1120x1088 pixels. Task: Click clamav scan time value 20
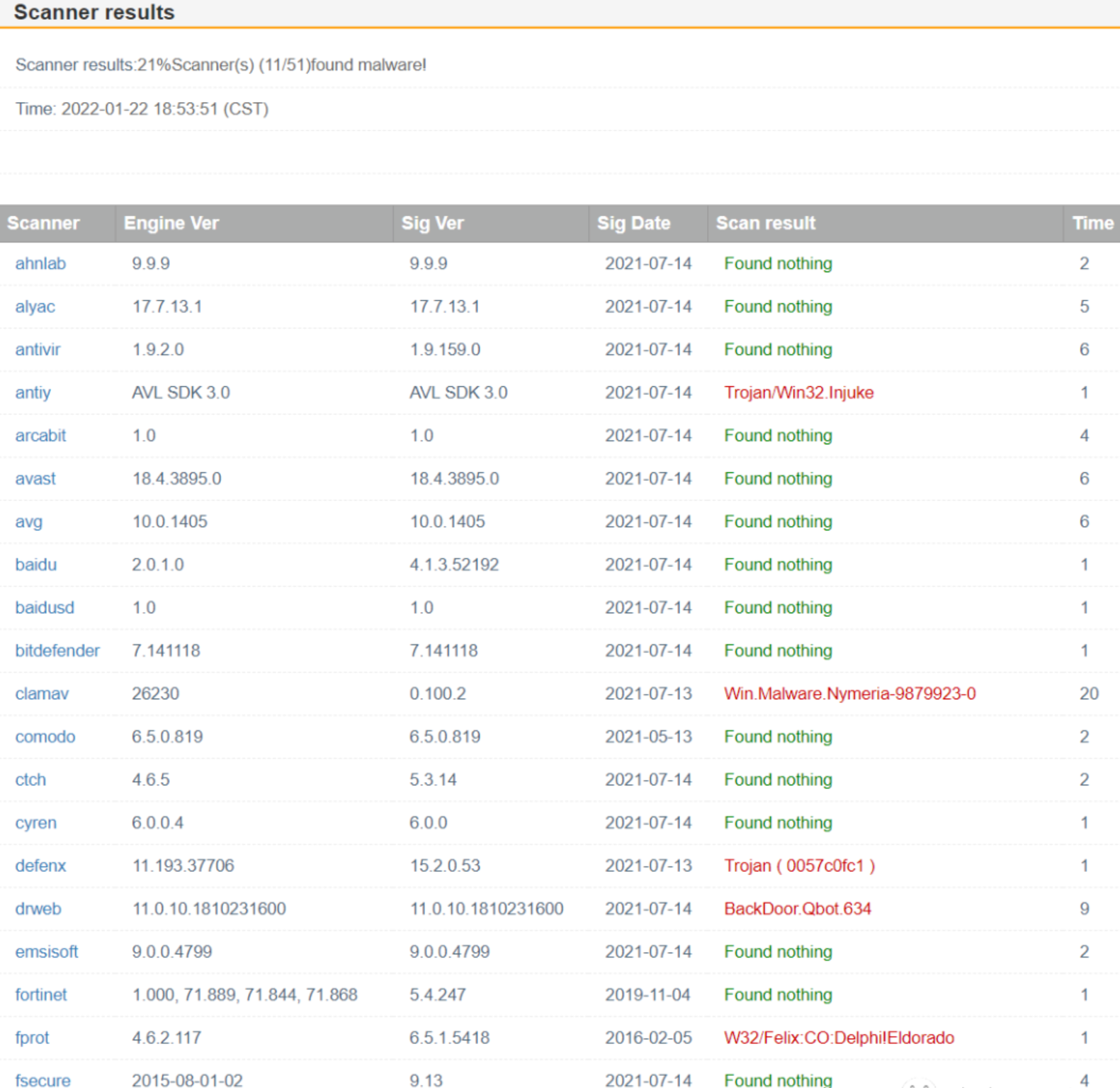click(1089, 694)
